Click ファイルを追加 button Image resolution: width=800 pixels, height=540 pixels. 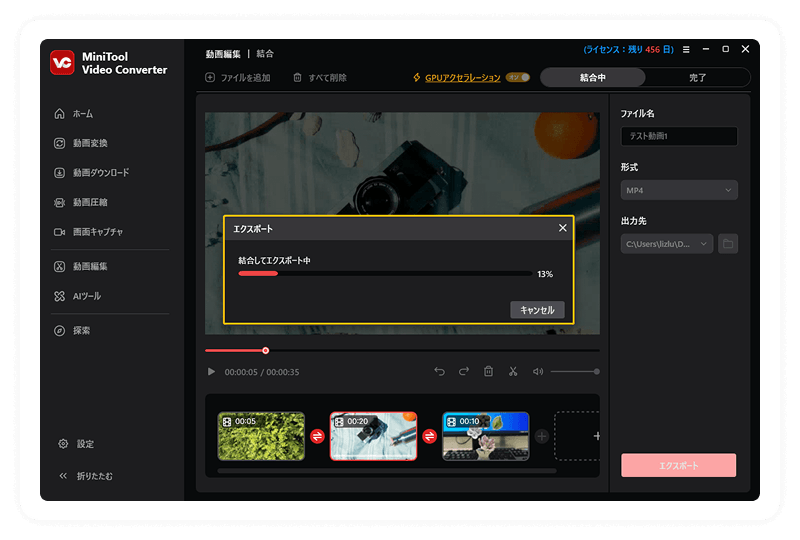(x=238, y=78)
